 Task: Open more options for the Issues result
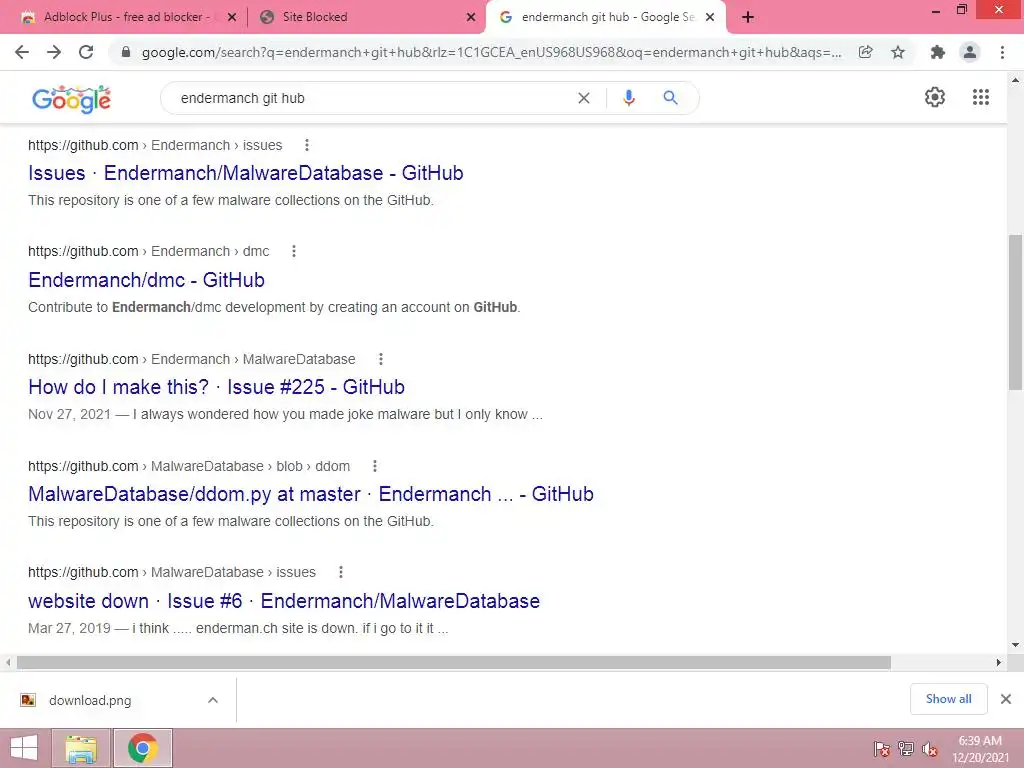(x=306, y=145)
